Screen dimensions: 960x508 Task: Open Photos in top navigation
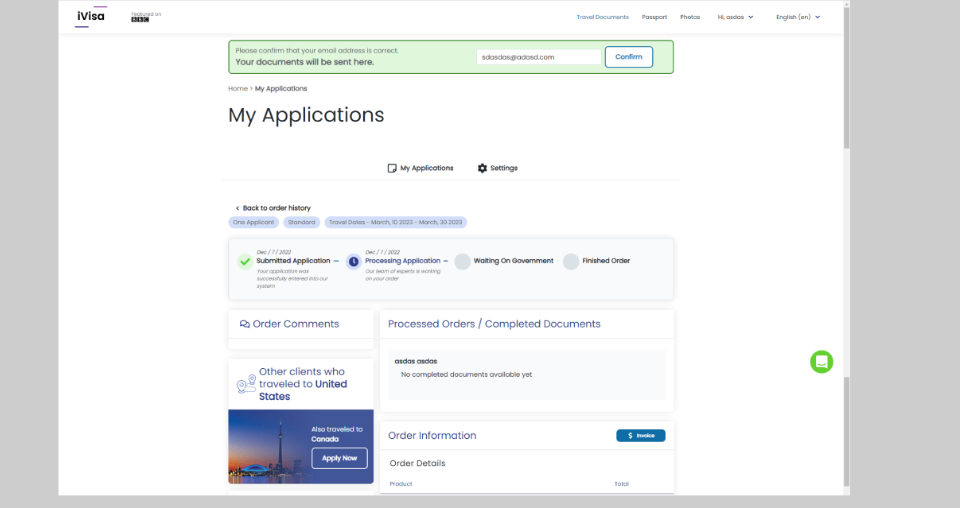pyautogui.click(x=689, y=17)
